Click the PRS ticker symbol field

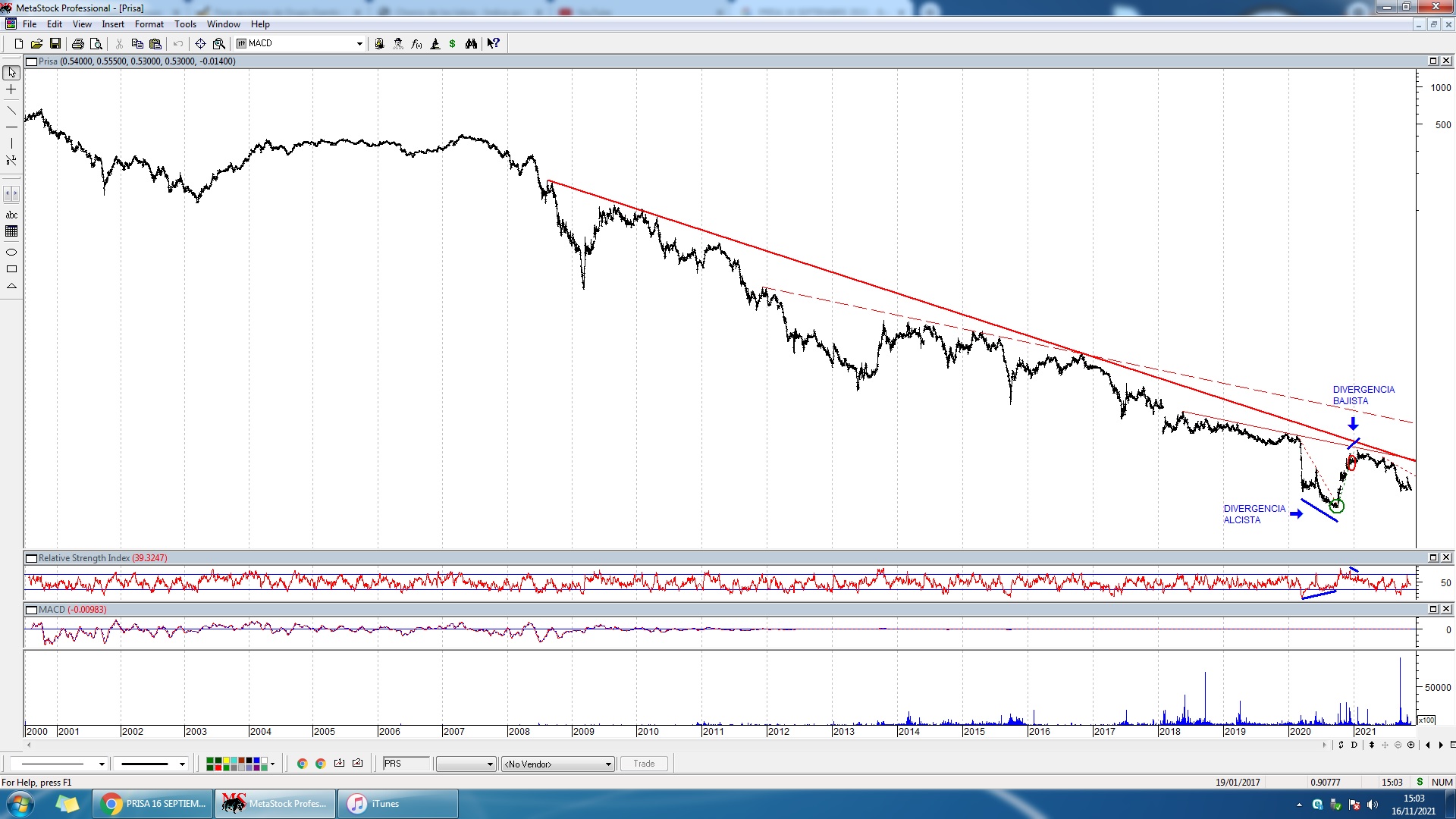tap(406, 764)
